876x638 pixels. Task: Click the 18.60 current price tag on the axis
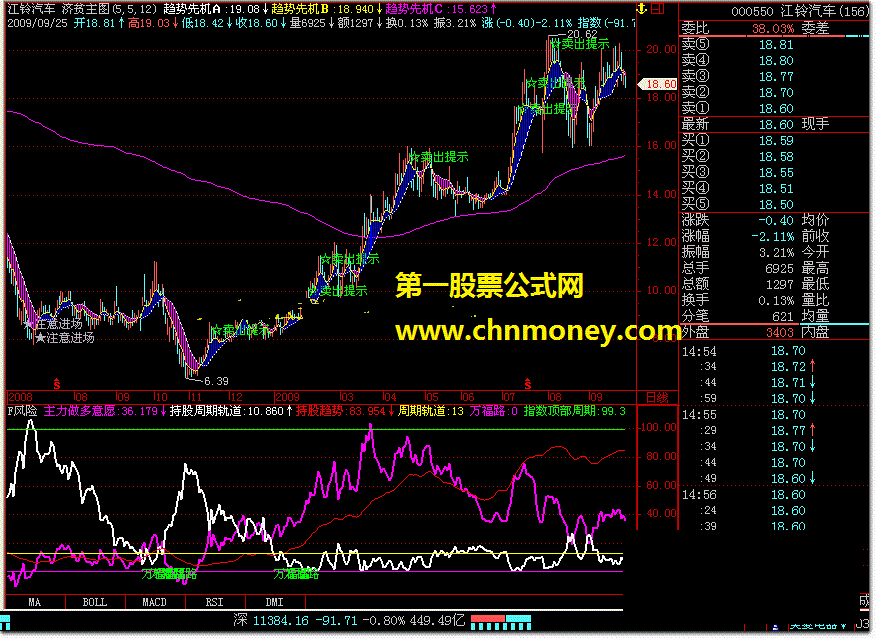click(658, 84)
